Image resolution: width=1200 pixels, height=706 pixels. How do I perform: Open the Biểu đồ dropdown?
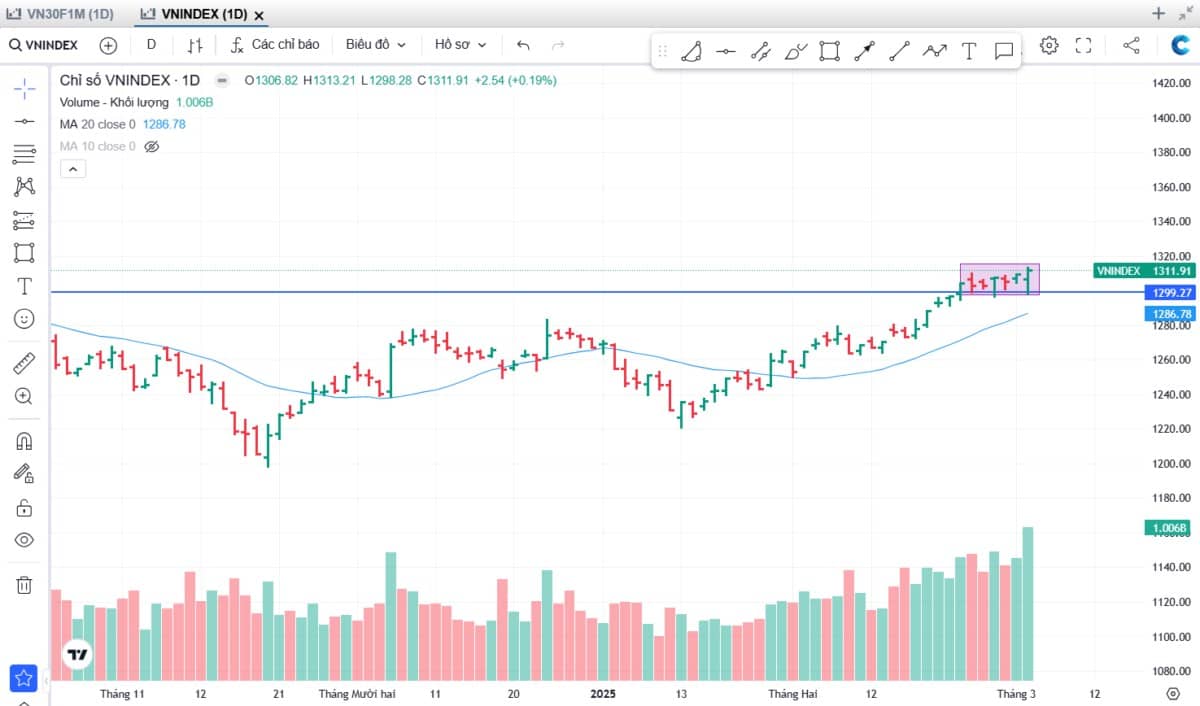(x=376, y=45)
